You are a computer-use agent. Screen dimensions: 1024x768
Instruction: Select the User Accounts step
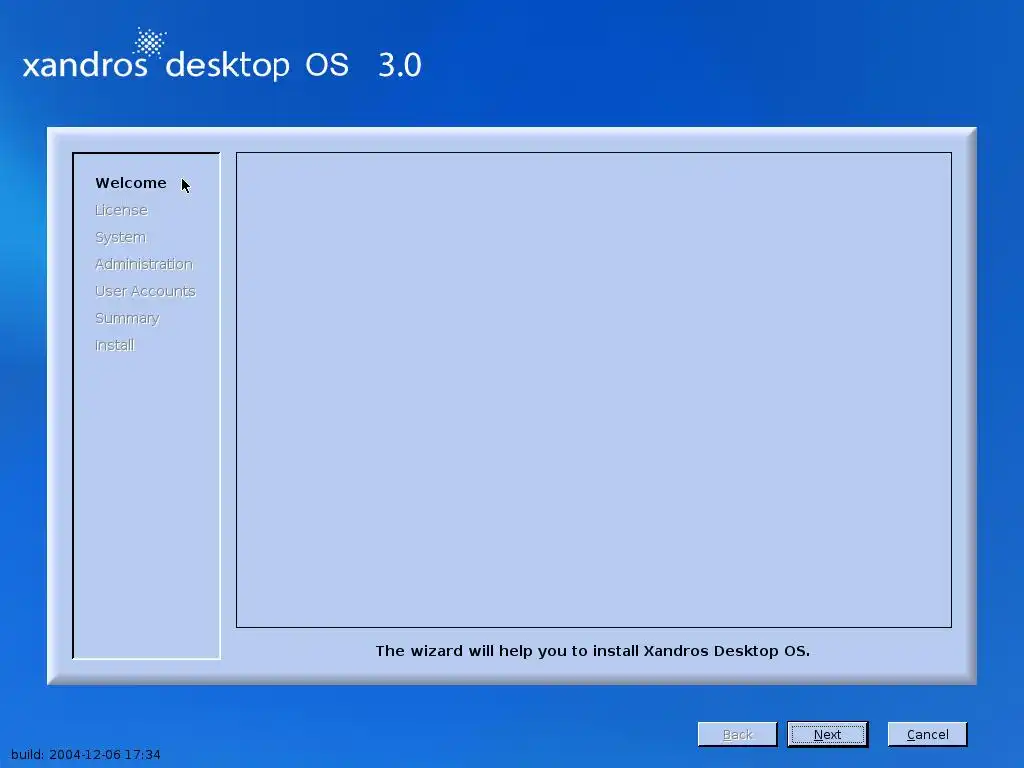(146, 291)
